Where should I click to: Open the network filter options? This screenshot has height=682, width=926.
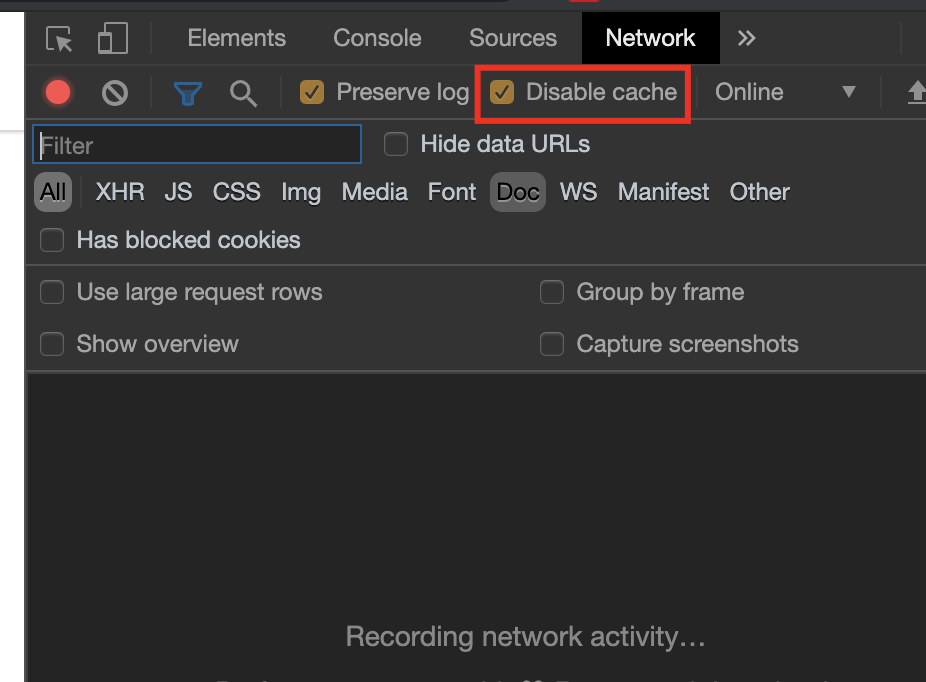click(187, 92)
